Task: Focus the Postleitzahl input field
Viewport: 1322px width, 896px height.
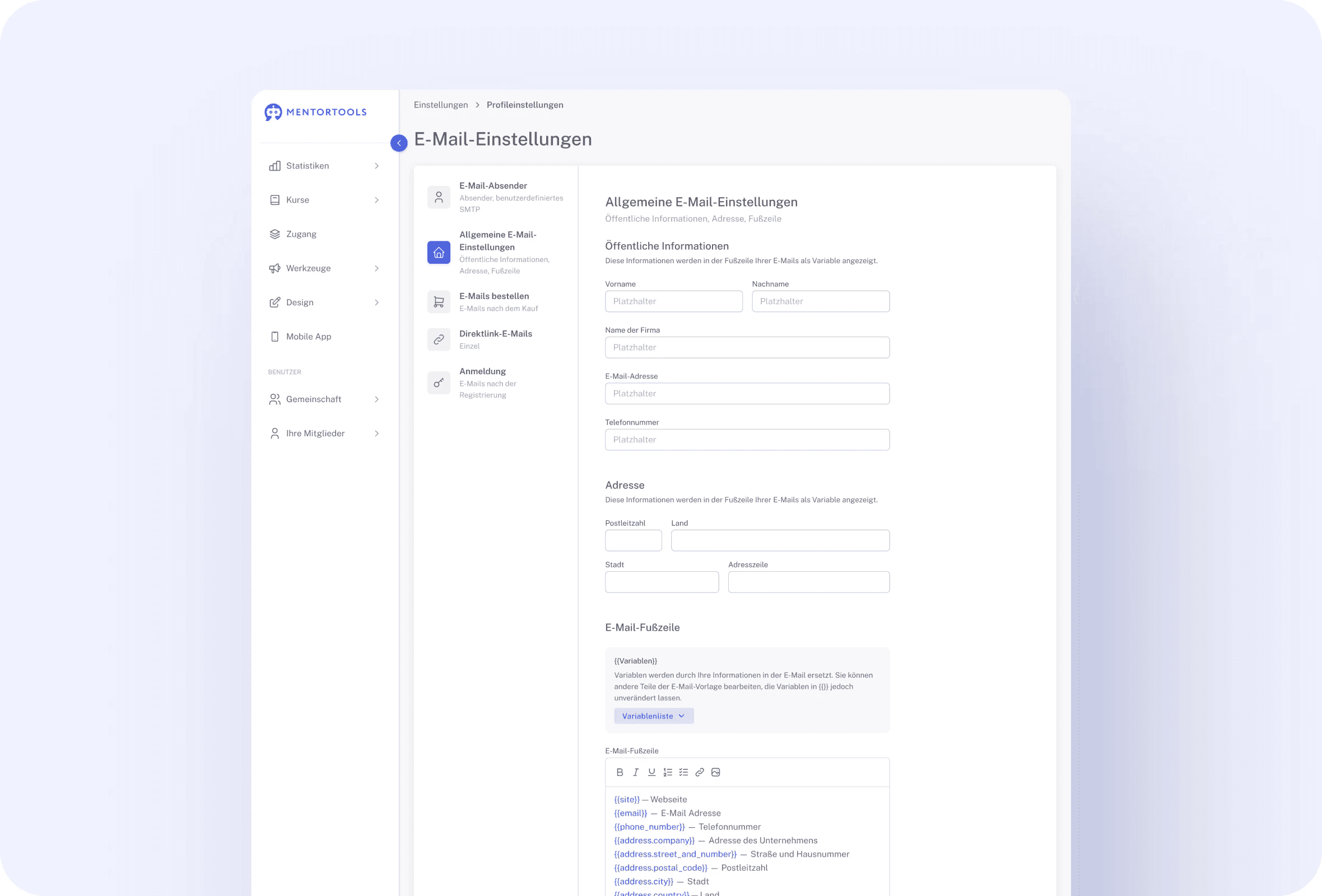Action: pyautogui.click(x=633, y=540)
